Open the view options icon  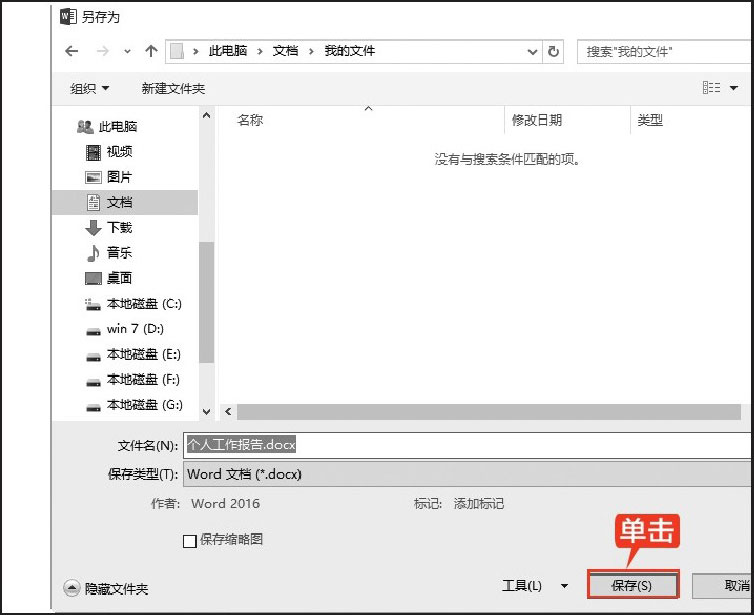click(712, 88)
